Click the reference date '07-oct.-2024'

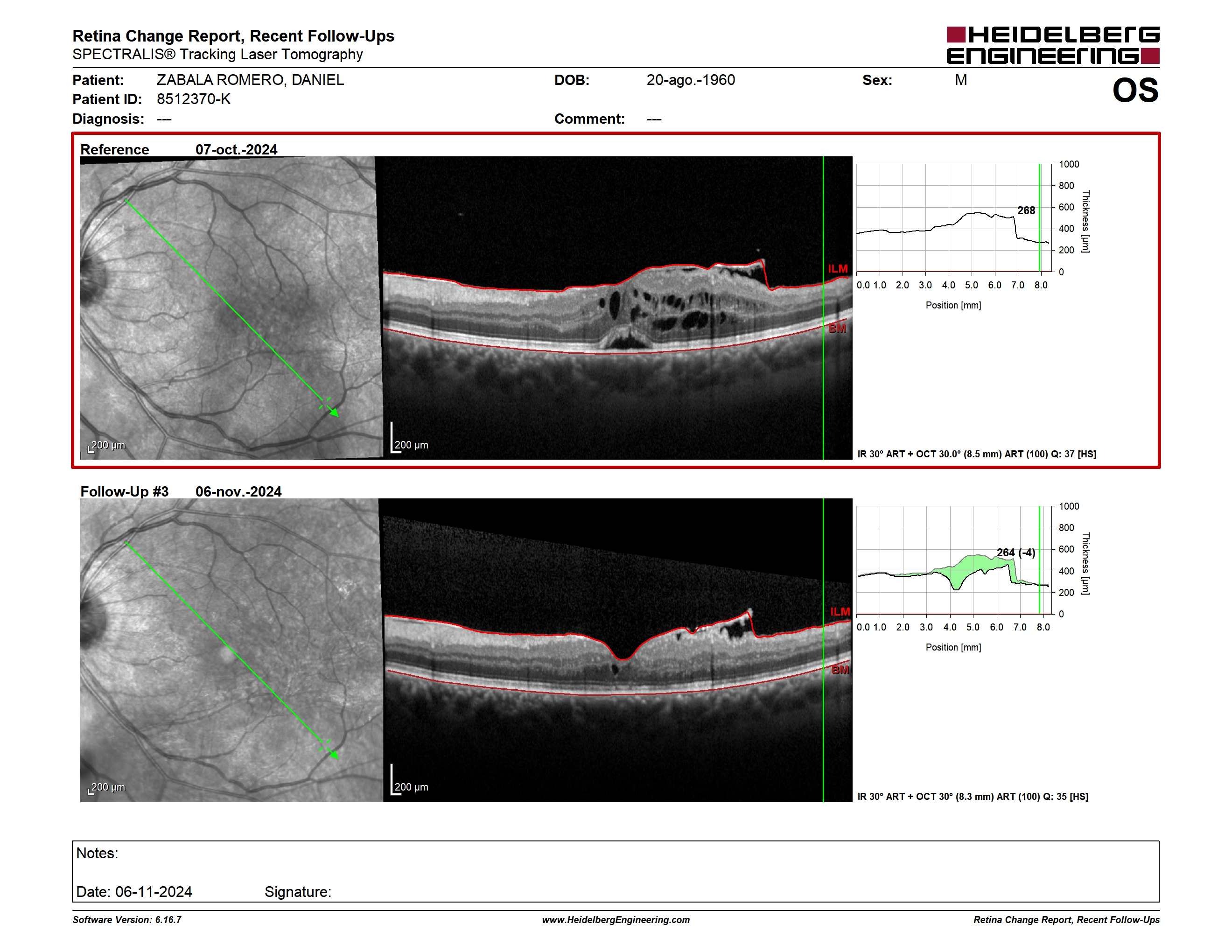coord(236,149)
